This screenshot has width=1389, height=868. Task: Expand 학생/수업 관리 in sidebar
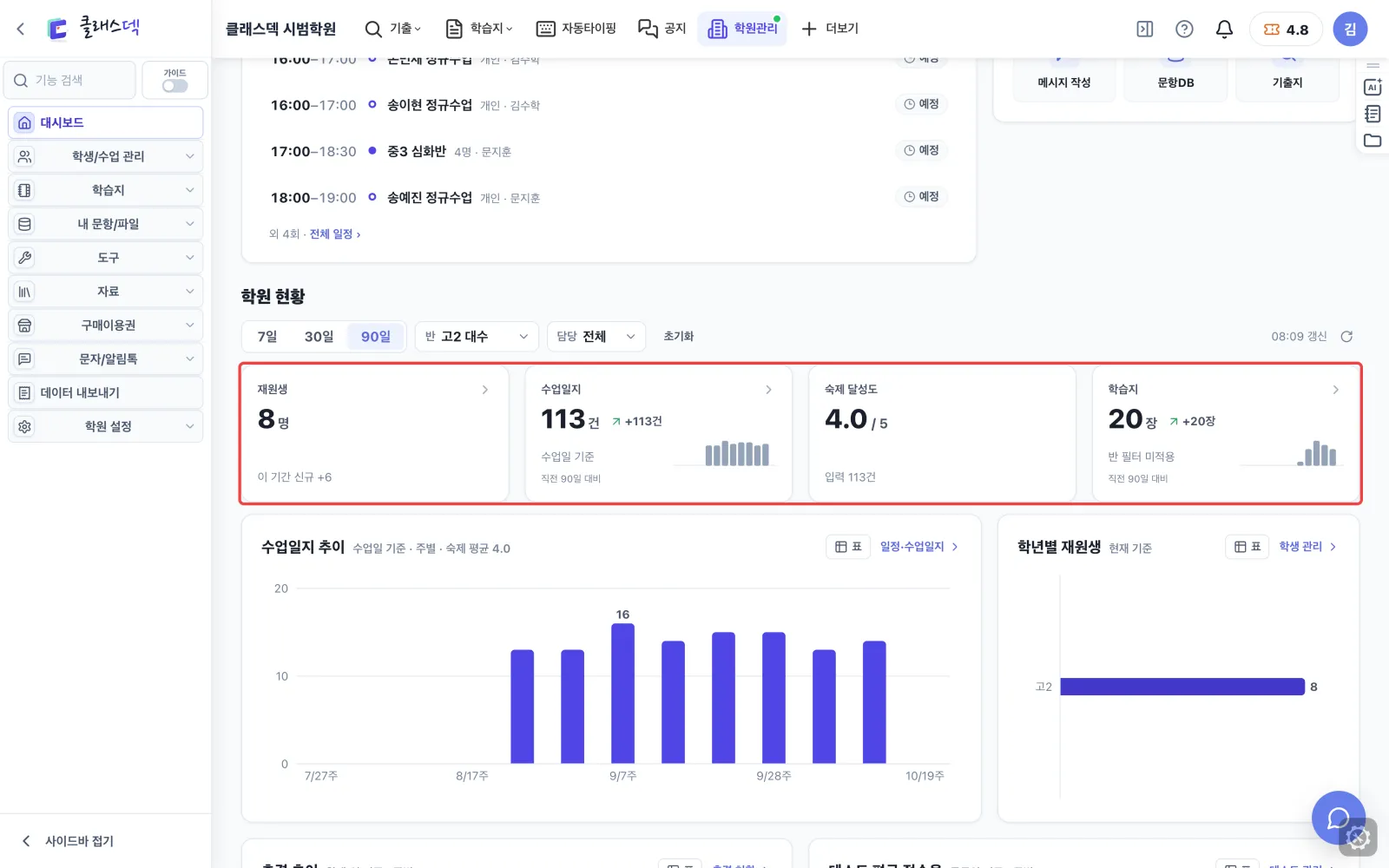click(106, 156)
